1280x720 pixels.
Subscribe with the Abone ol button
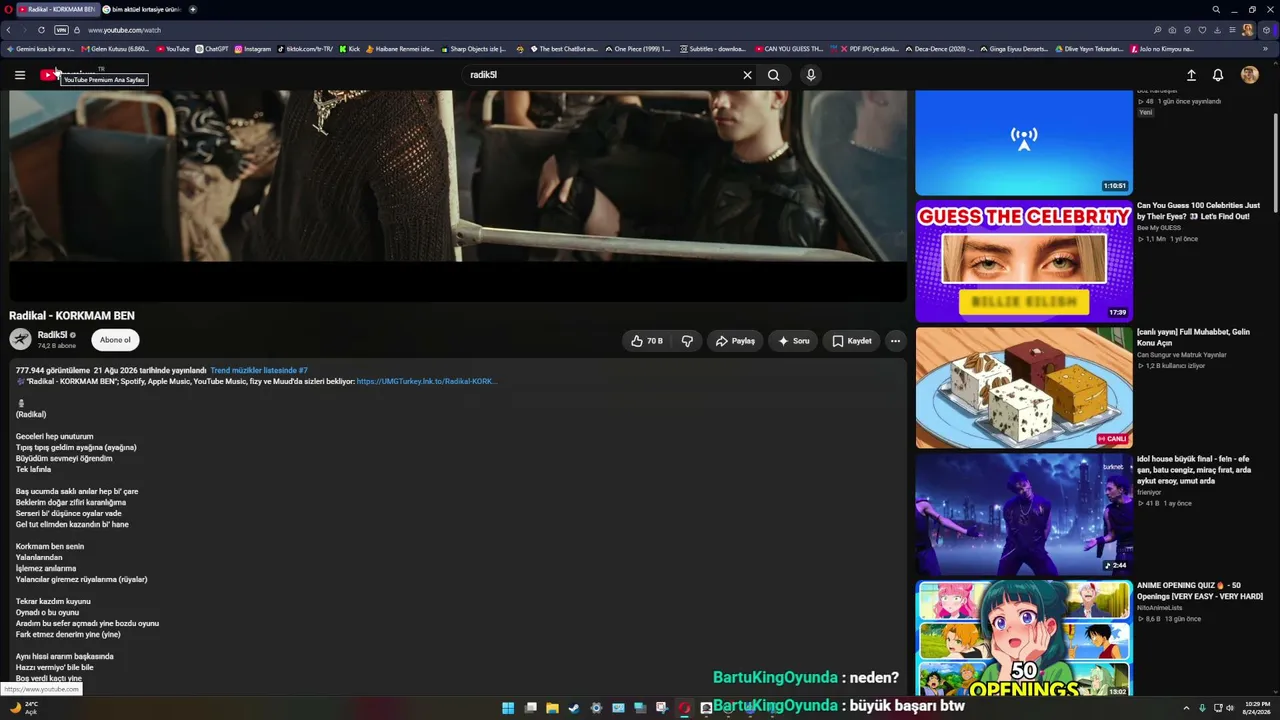(x=115, y=340)
